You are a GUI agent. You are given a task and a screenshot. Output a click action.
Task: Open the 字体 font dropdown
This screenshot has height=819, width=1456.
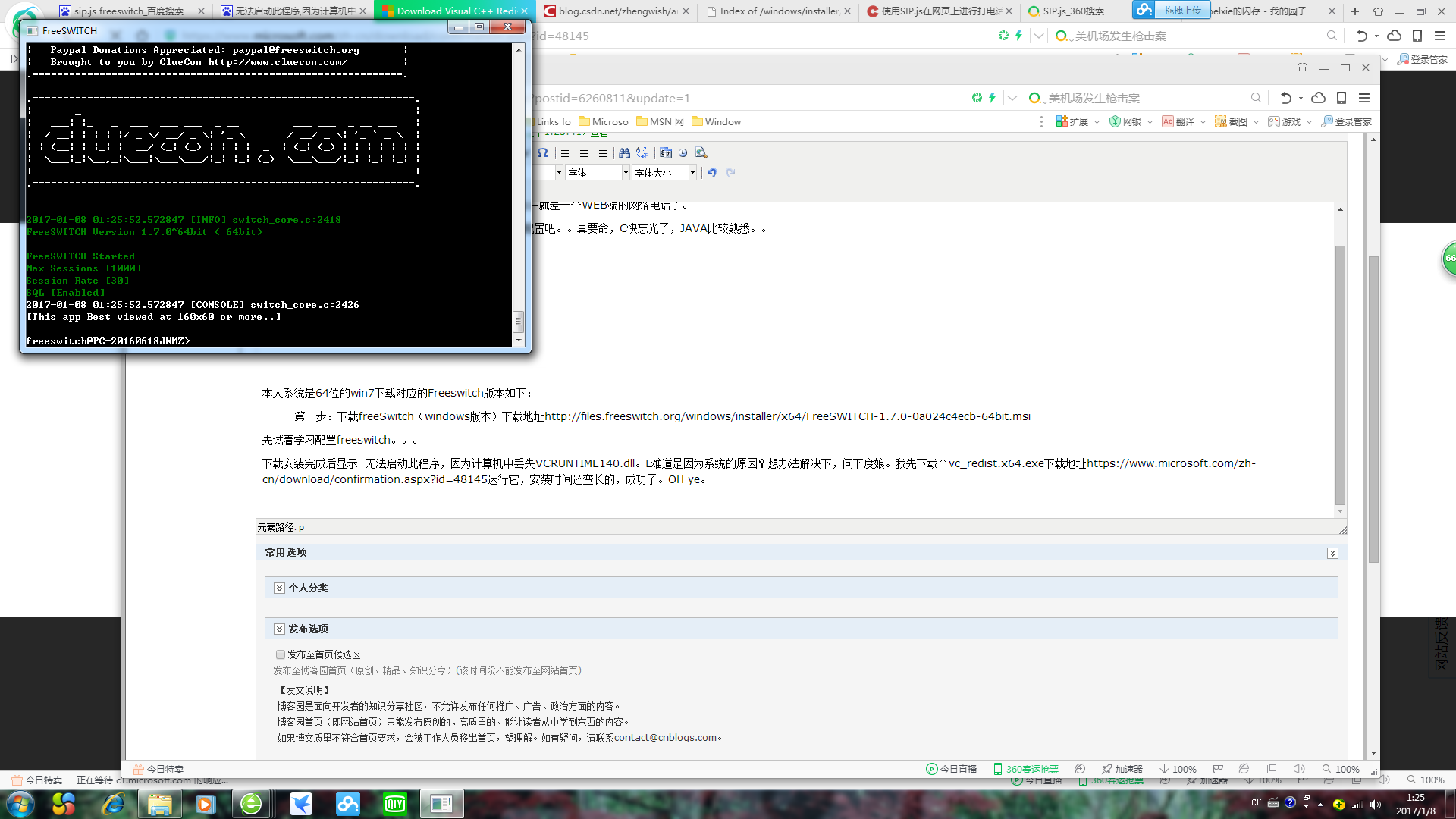pos(598,173)
